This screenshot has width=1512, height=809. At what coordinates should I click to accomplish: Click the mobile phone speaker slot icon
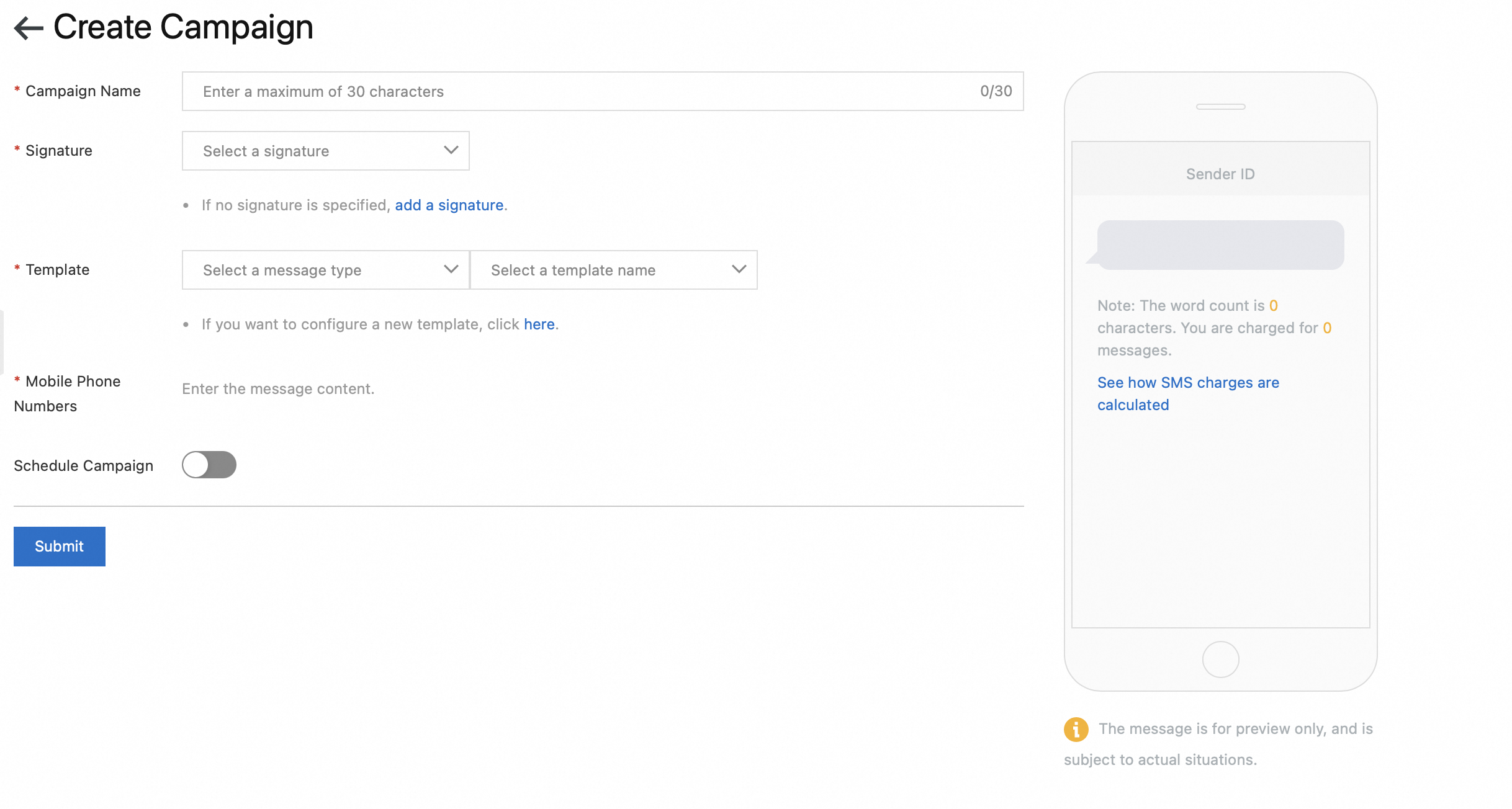tap(1221, 106)
